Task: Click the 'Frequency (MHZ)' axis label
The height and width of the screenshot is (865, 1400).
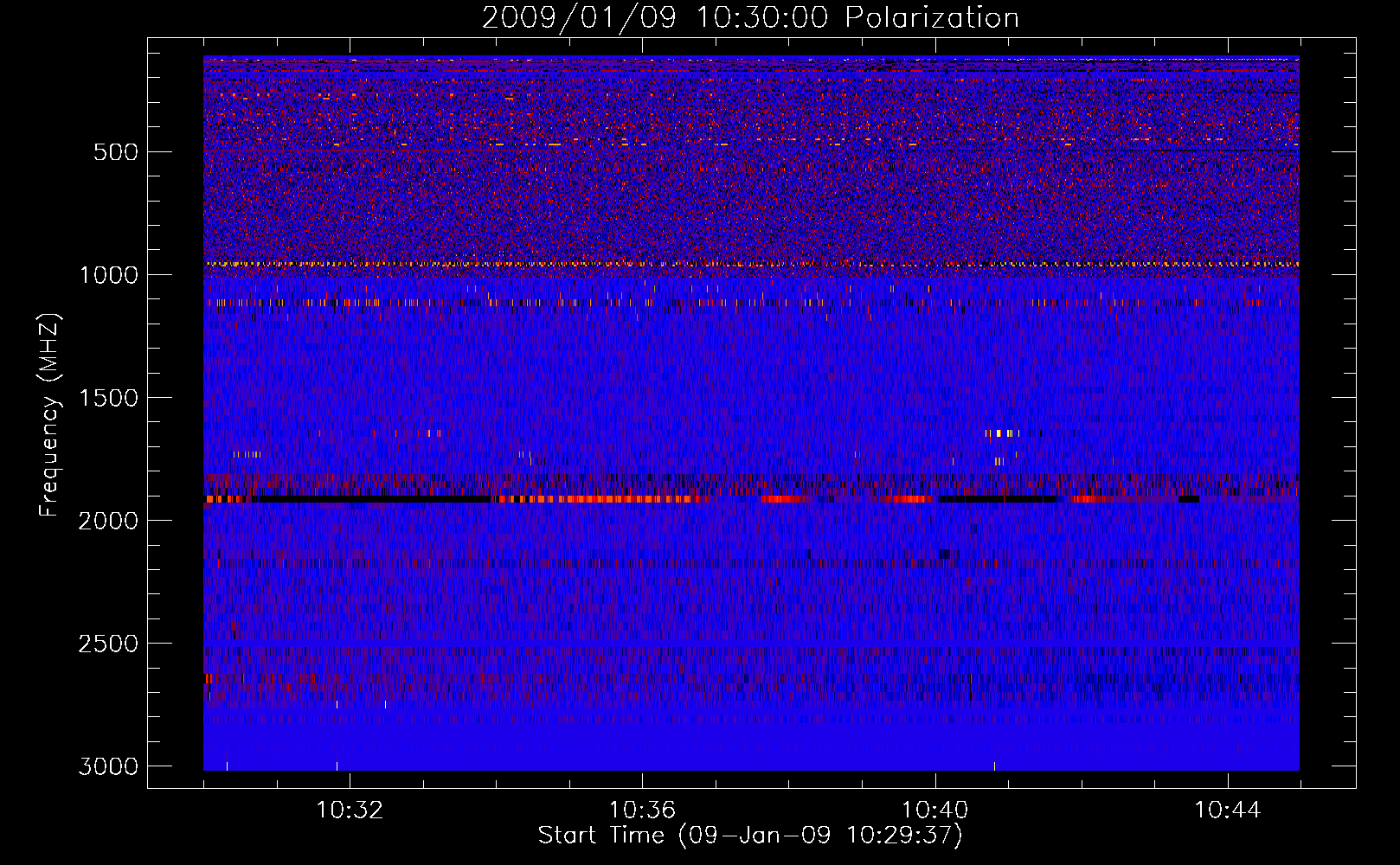Action: (49, 415)
